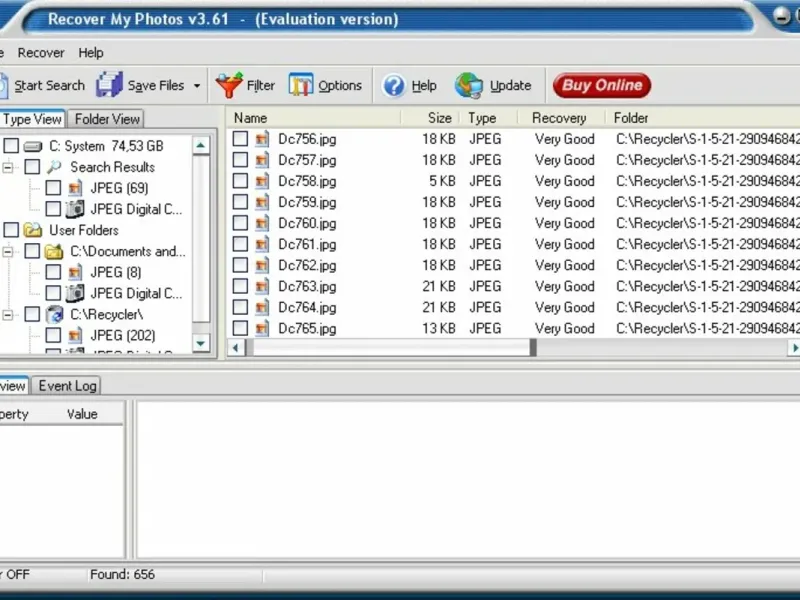Check the C: System drive checkbox
This screenshot has width=800, height=600.
click(x=11, y=146)
